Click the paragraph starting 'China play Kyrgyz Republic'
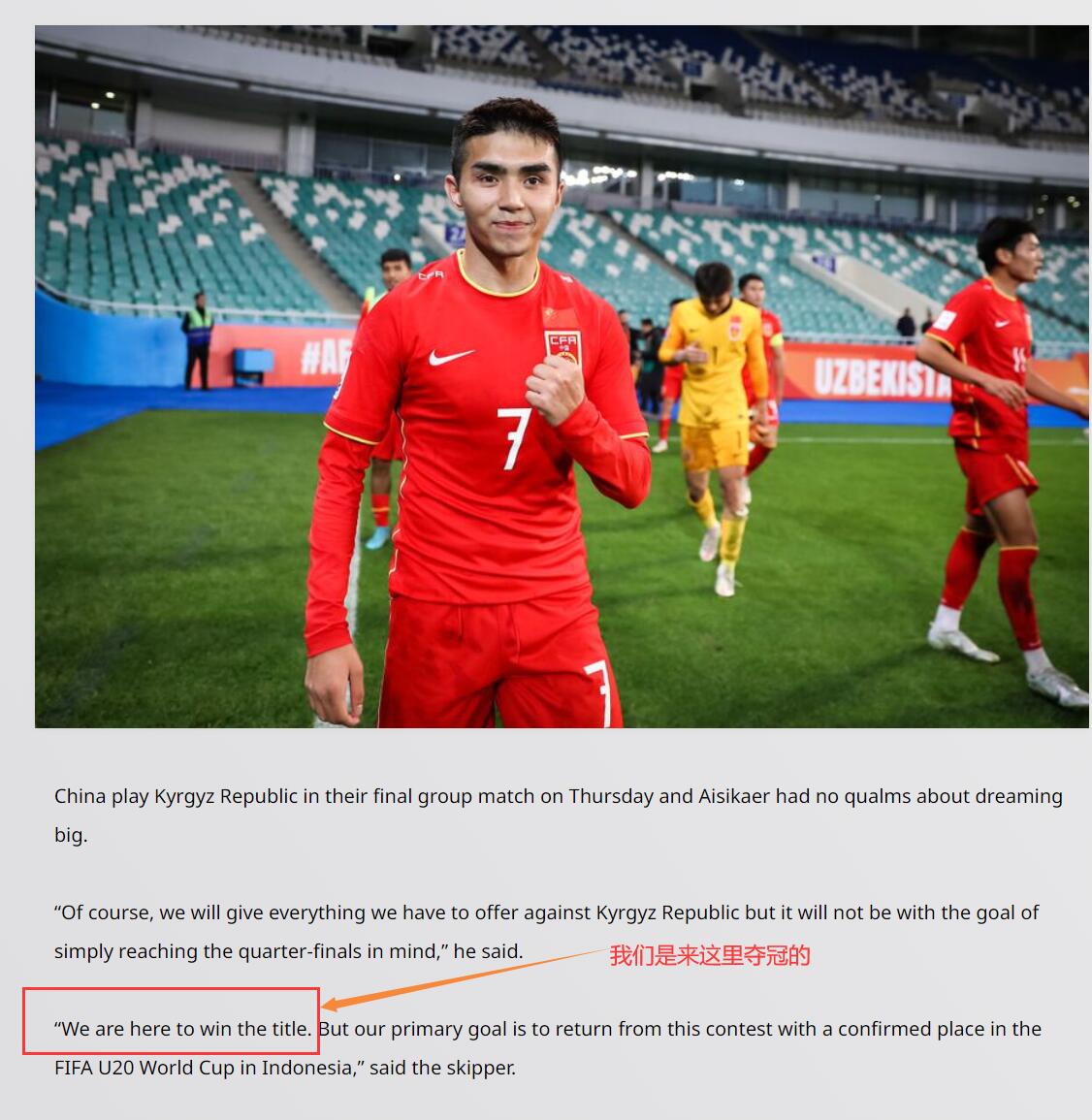The height and width of the screenshot is (1120, 1092). point(558,815)
